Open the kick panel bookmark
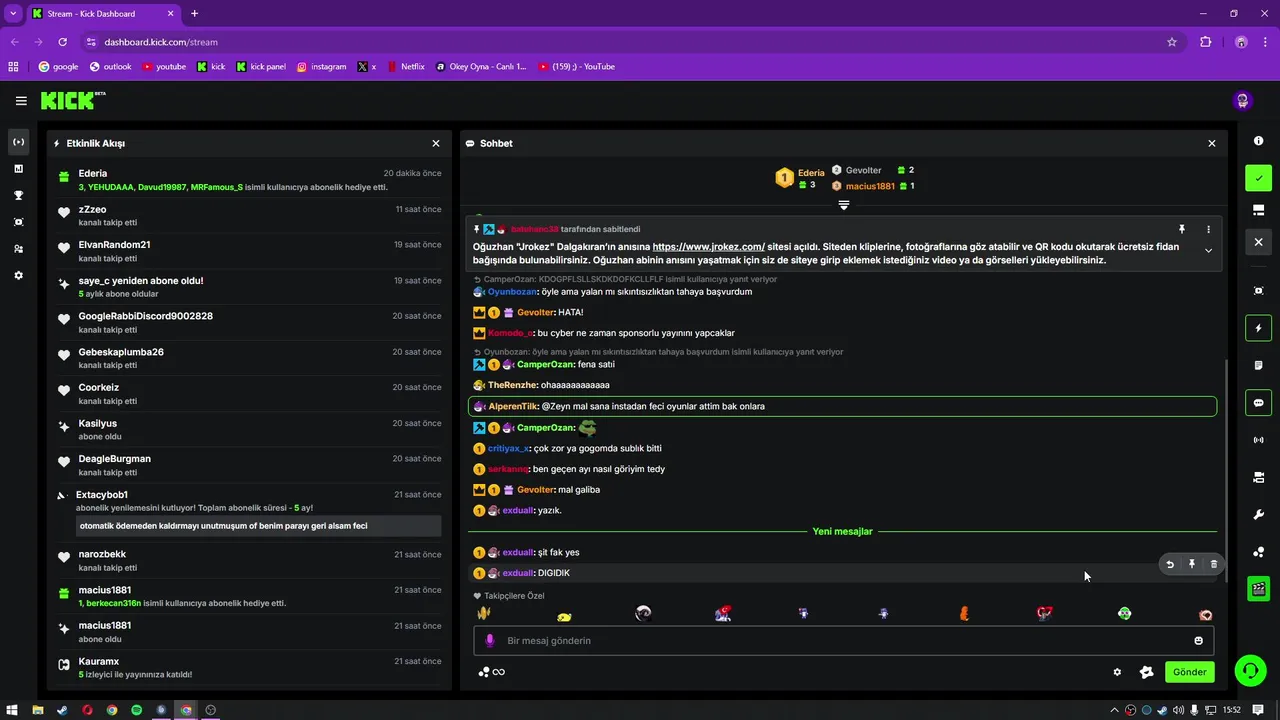The image size is (1280, 720). click(x=261, y=67)
